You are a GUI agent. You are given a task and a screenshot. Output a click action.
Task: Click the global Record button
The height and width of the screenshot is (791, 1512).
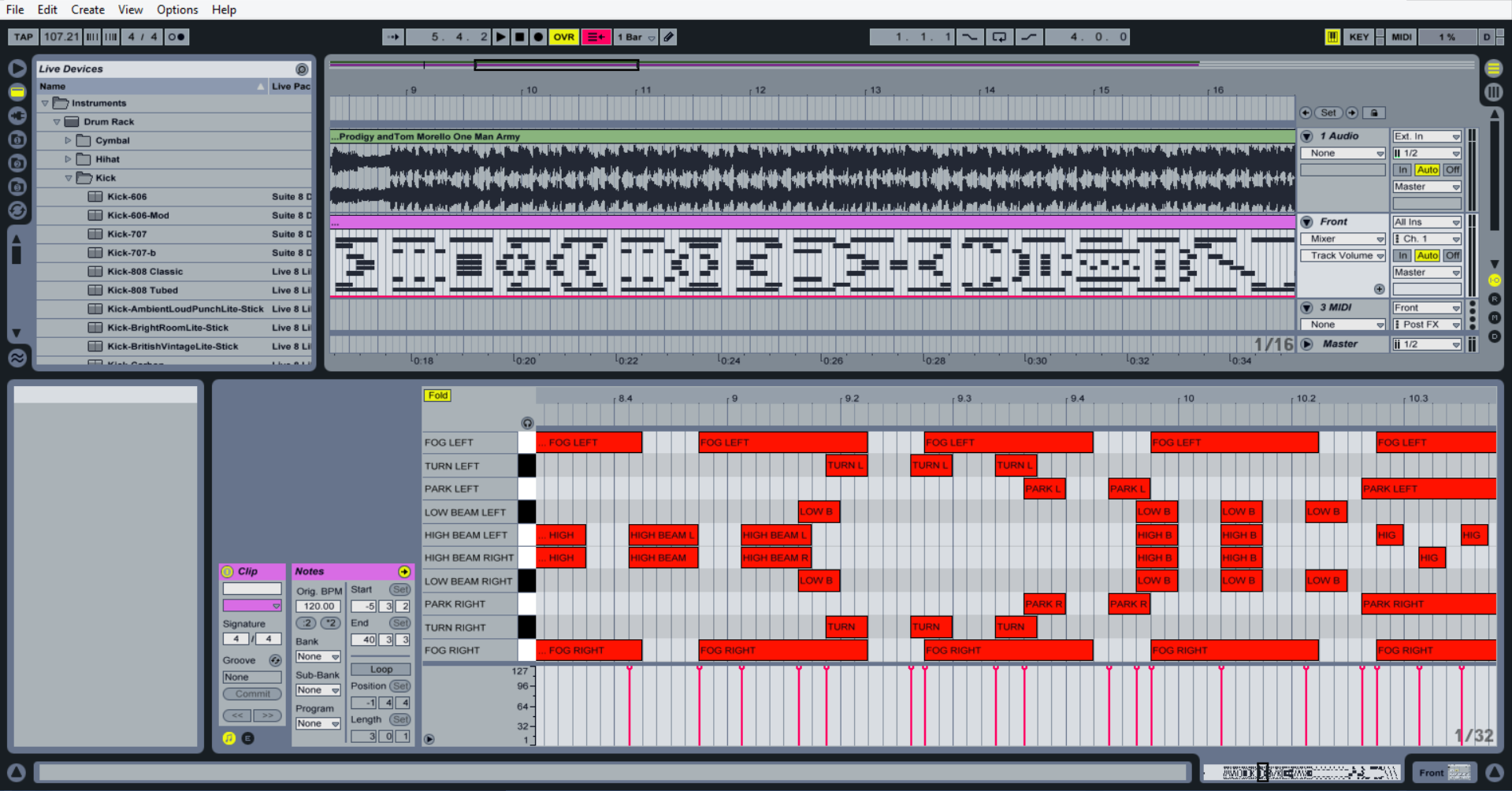pos(539,37)
